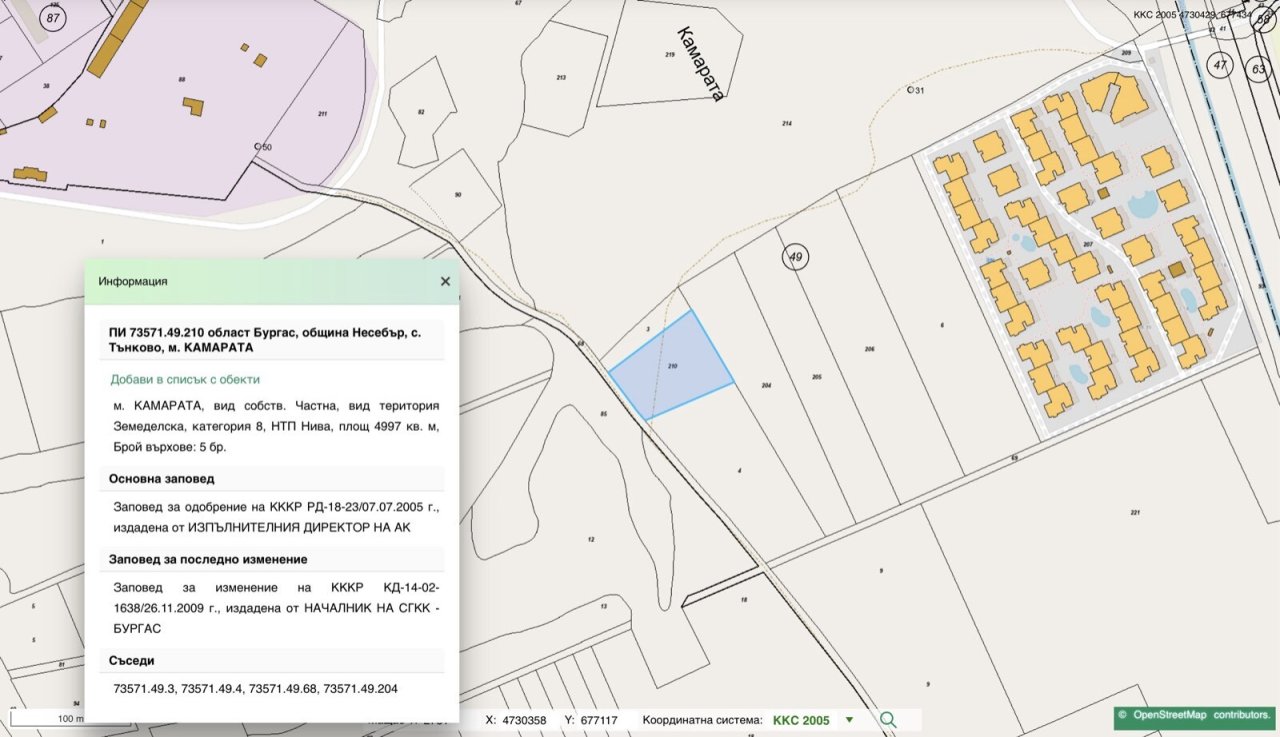Click the search magnifier icon

[887, 720]
